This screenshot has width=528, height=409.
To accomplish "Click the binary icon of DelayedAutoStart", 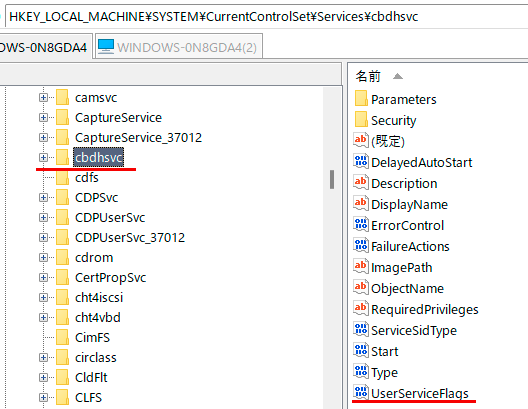I will point(361,162).
